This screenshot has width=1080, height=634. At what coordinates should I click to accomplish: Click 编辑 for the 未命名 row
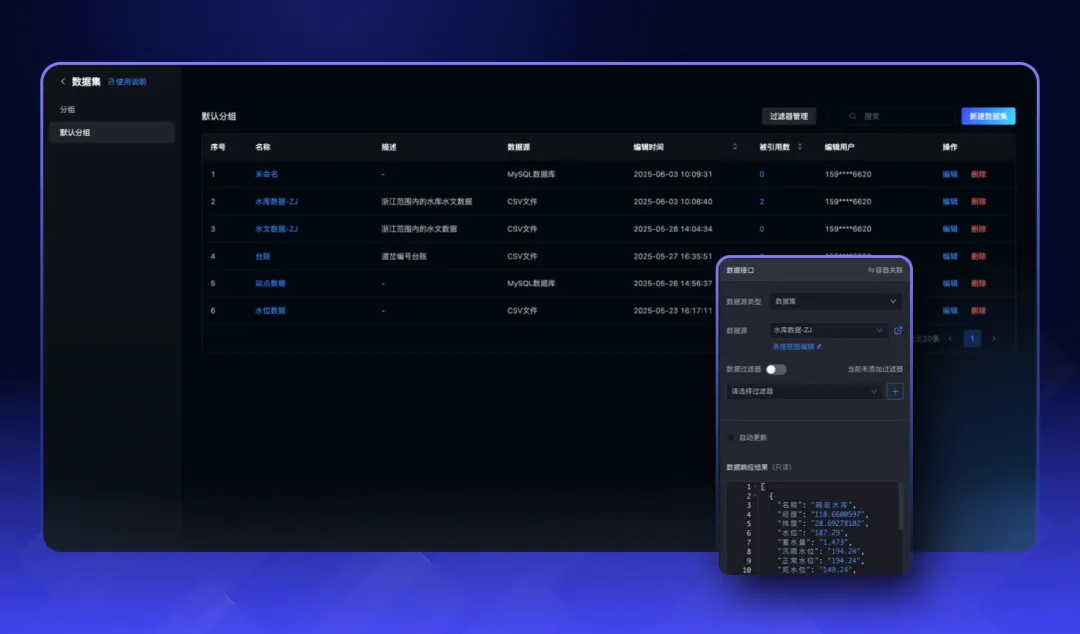pos(949,174)
